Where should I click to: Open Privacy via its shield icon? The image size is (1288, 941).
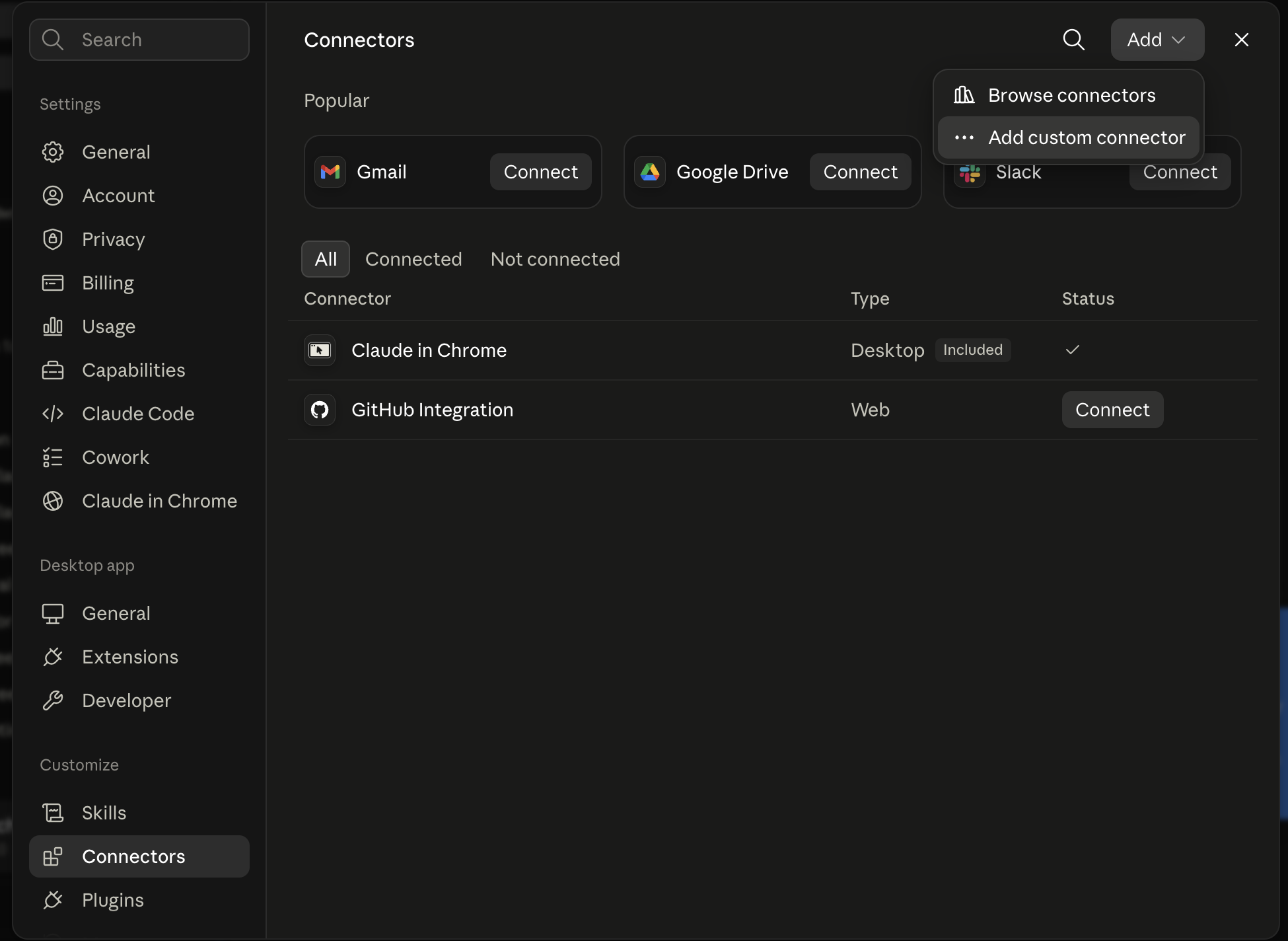pyautogui.click(x=53, y=239)
